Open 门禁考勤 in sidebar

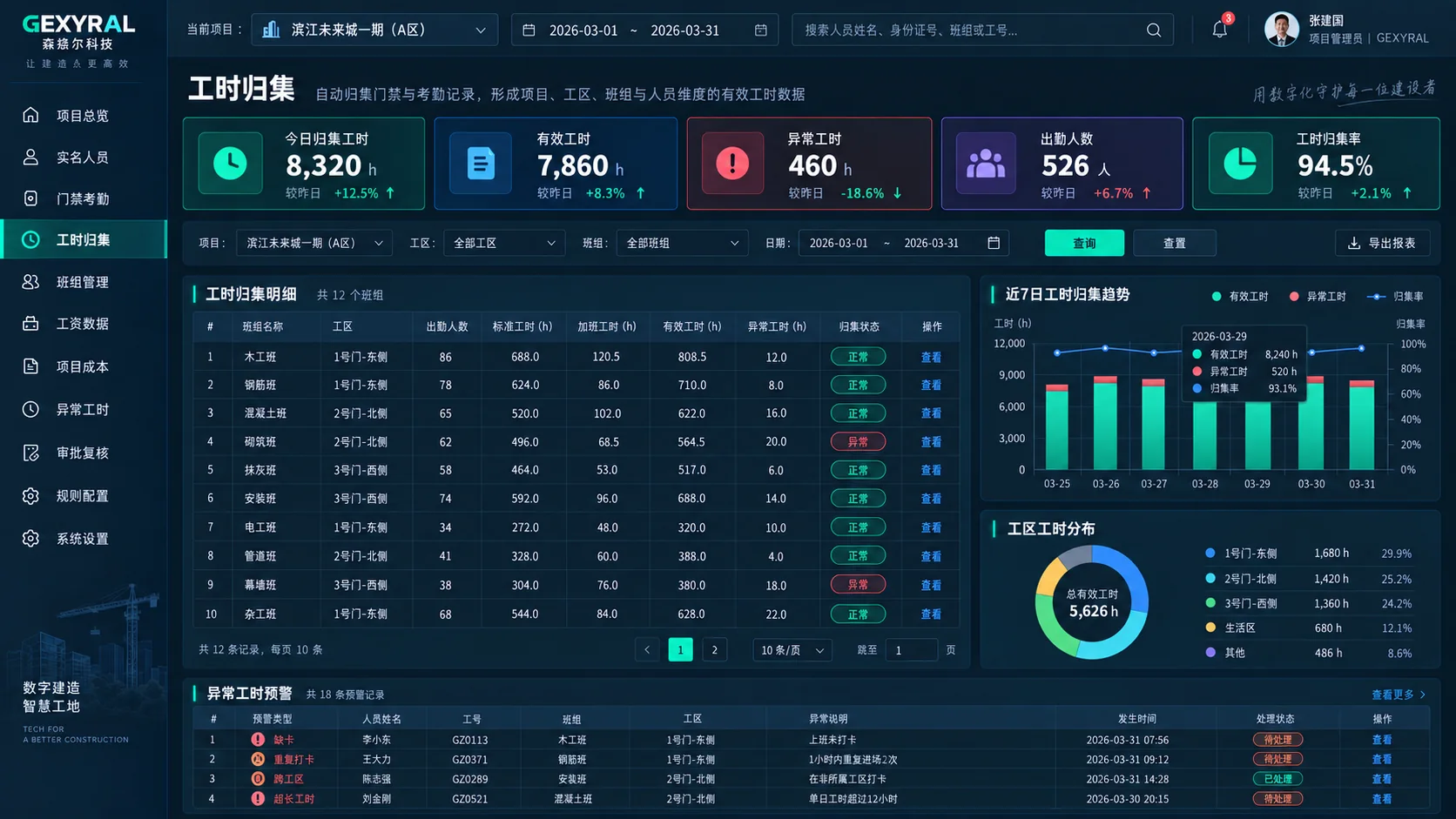84,198
